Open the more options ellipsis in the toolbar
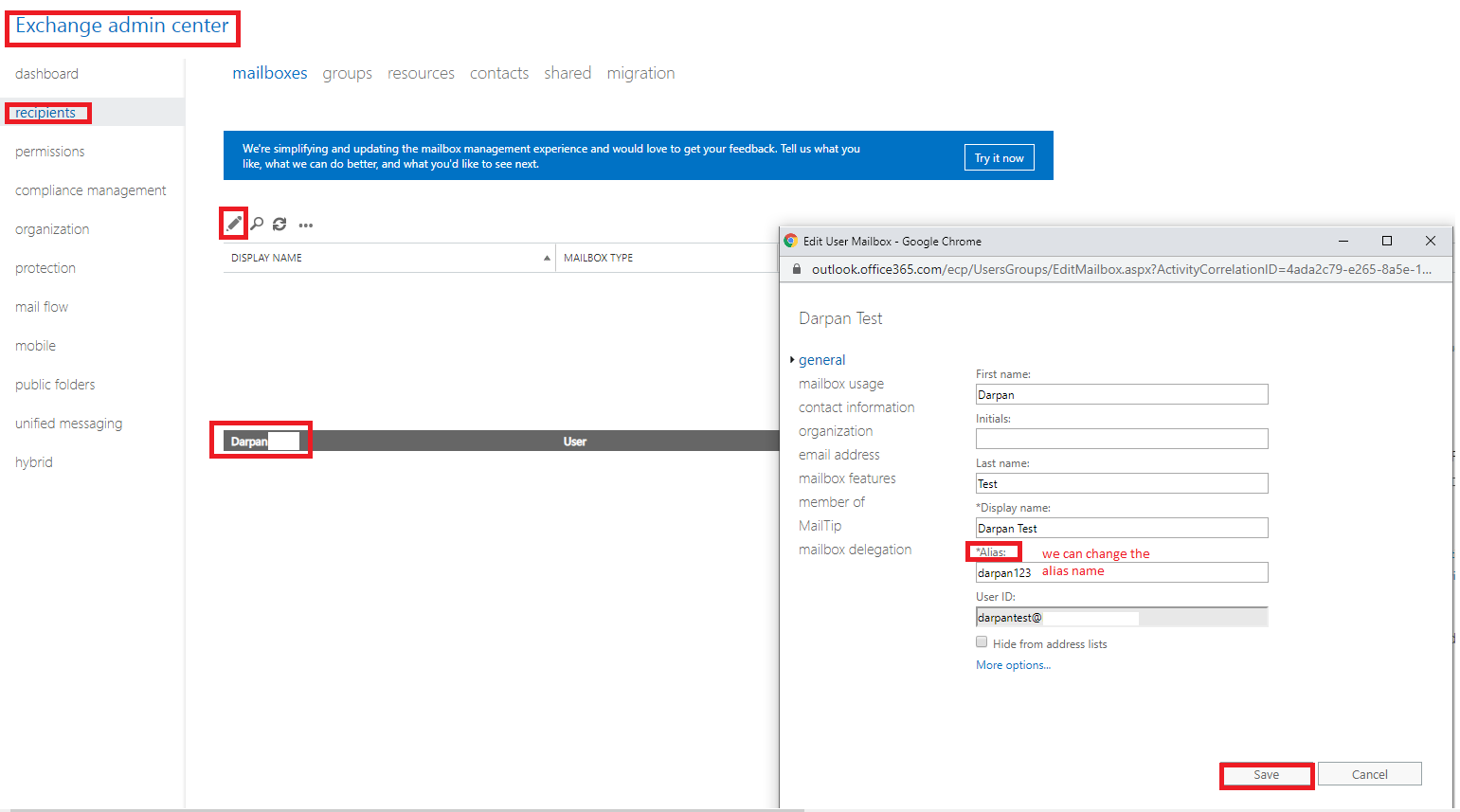The width and height of the screenshot is (1460, 812). click(305, 226)
